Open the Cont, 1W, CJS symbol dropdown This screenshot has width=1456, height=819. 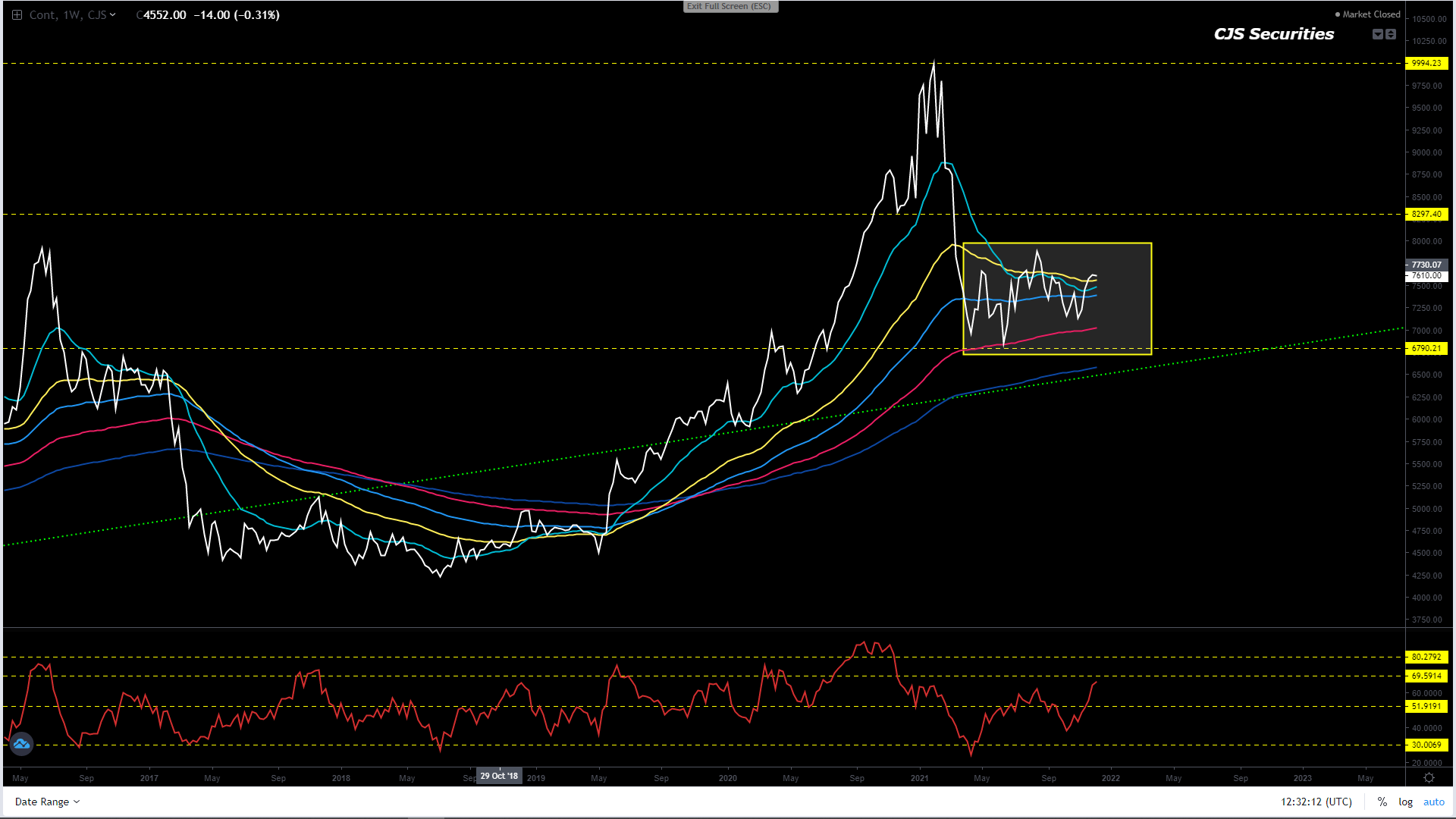[x=73, y=15]
